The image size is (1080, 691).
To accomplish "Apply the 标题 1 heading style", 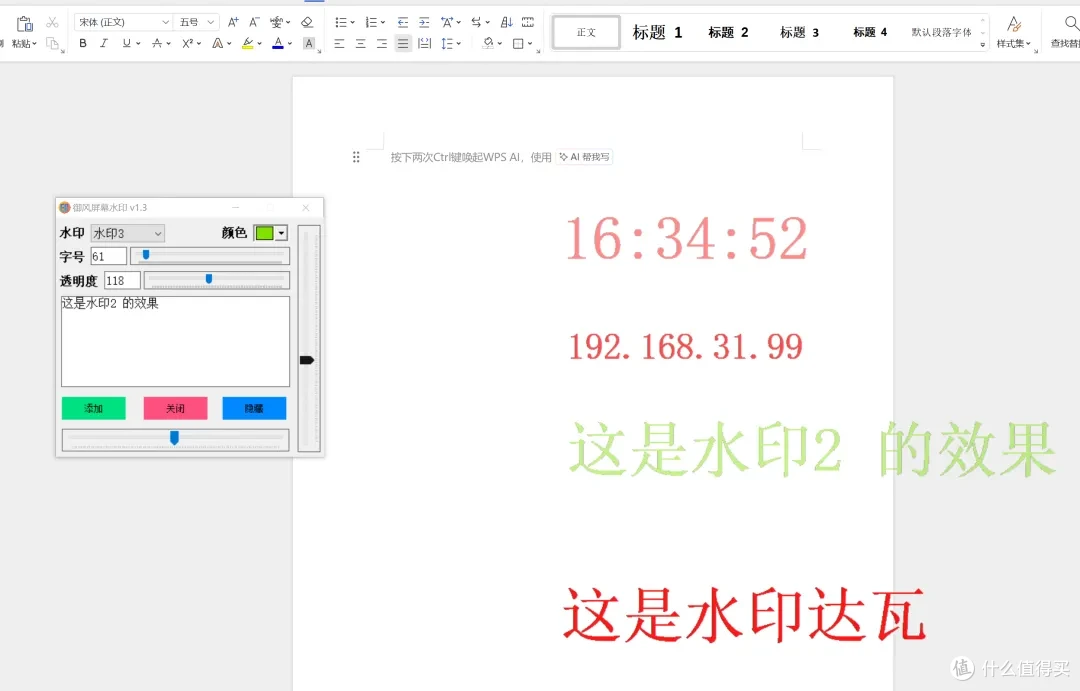I will click(x=657, y=32).
